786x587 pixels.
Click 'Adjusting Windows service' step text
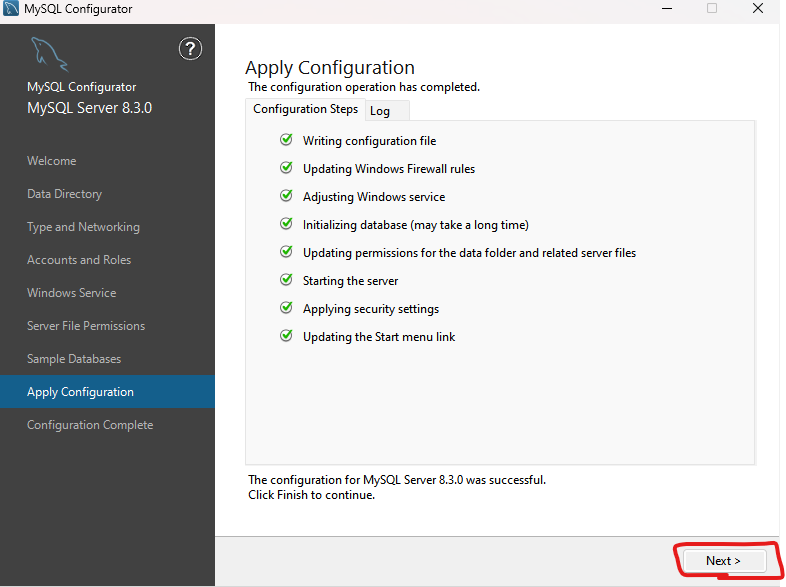tap(374, 197)
